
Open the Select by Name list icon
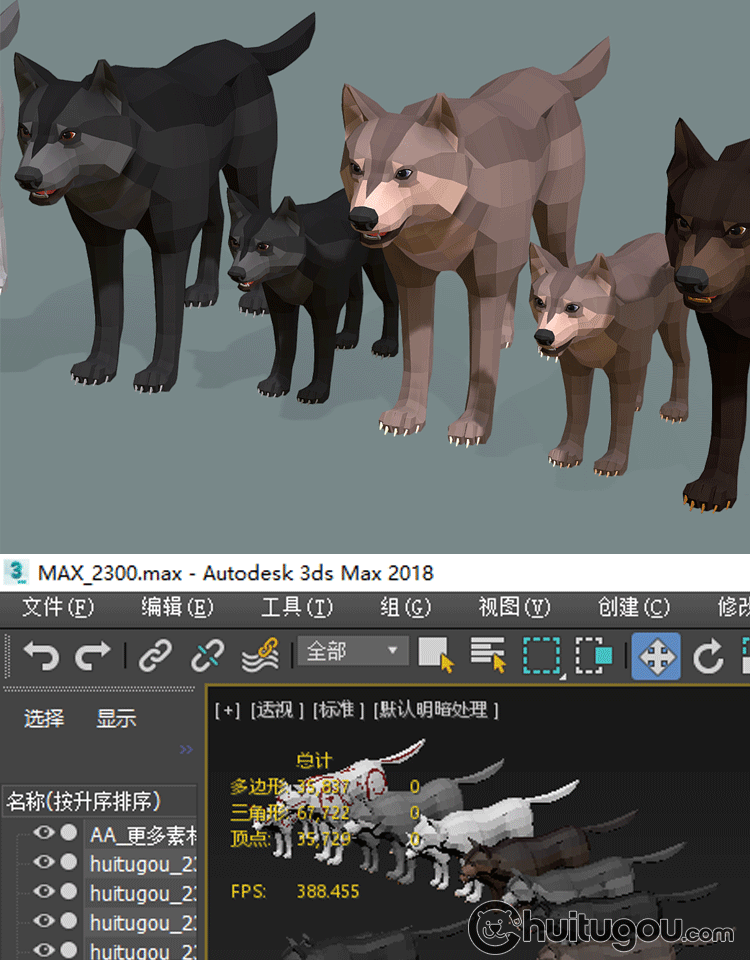488,656
